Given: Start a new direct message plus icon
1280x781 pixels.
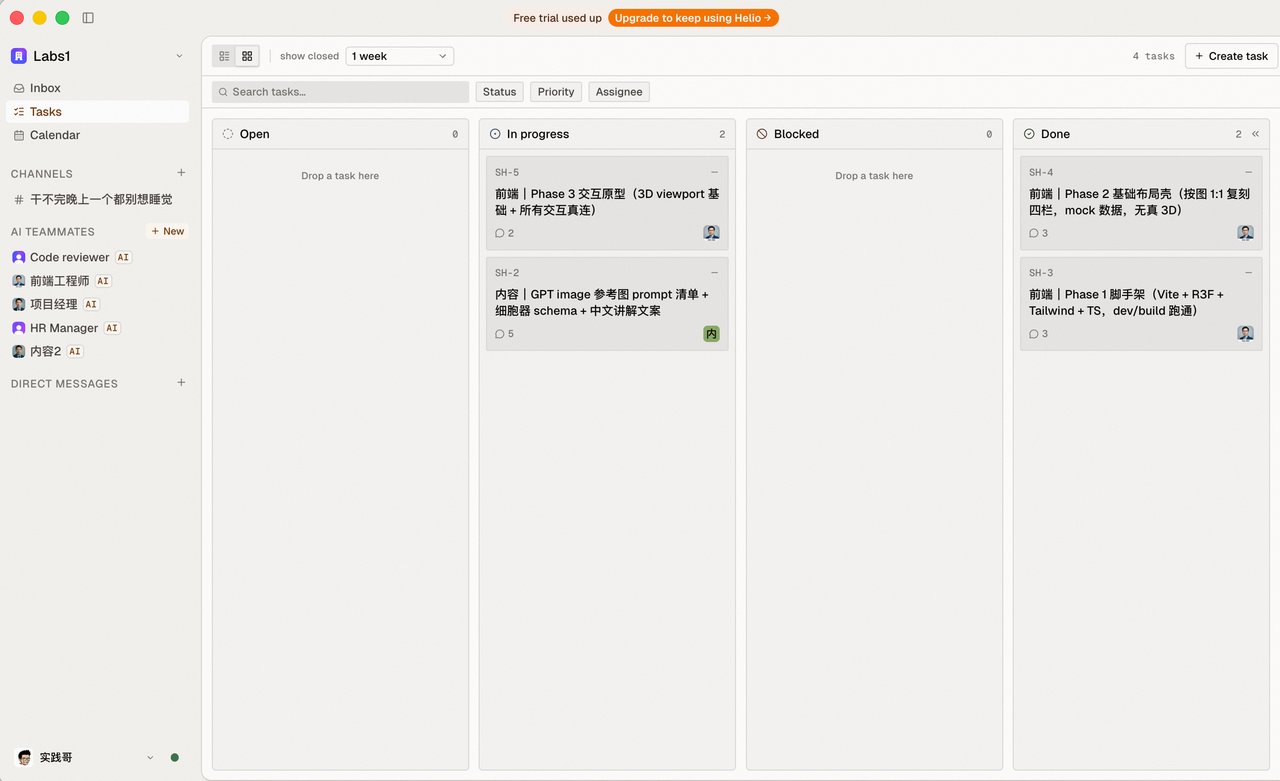Looking at the screenshot, I should pos(181,383).
